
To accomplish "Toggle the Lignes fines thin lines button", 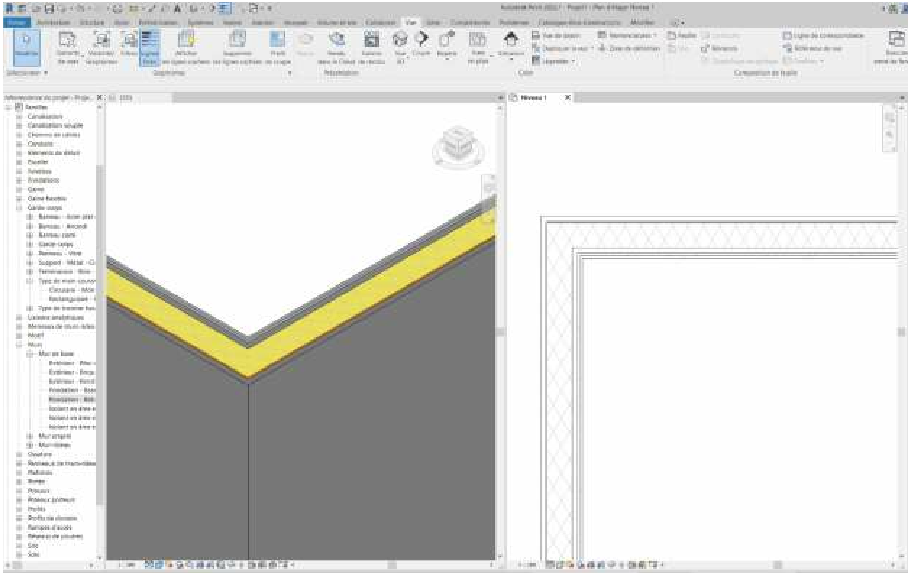I will click(149, 47).
